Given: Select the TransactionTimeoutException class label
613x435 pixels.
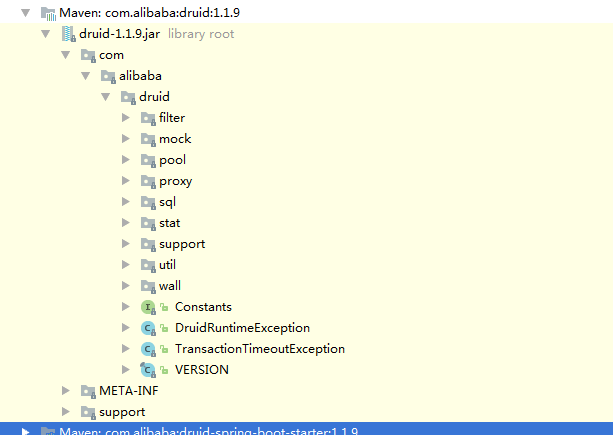Looking at the screenshot, I should pos(260,349).
